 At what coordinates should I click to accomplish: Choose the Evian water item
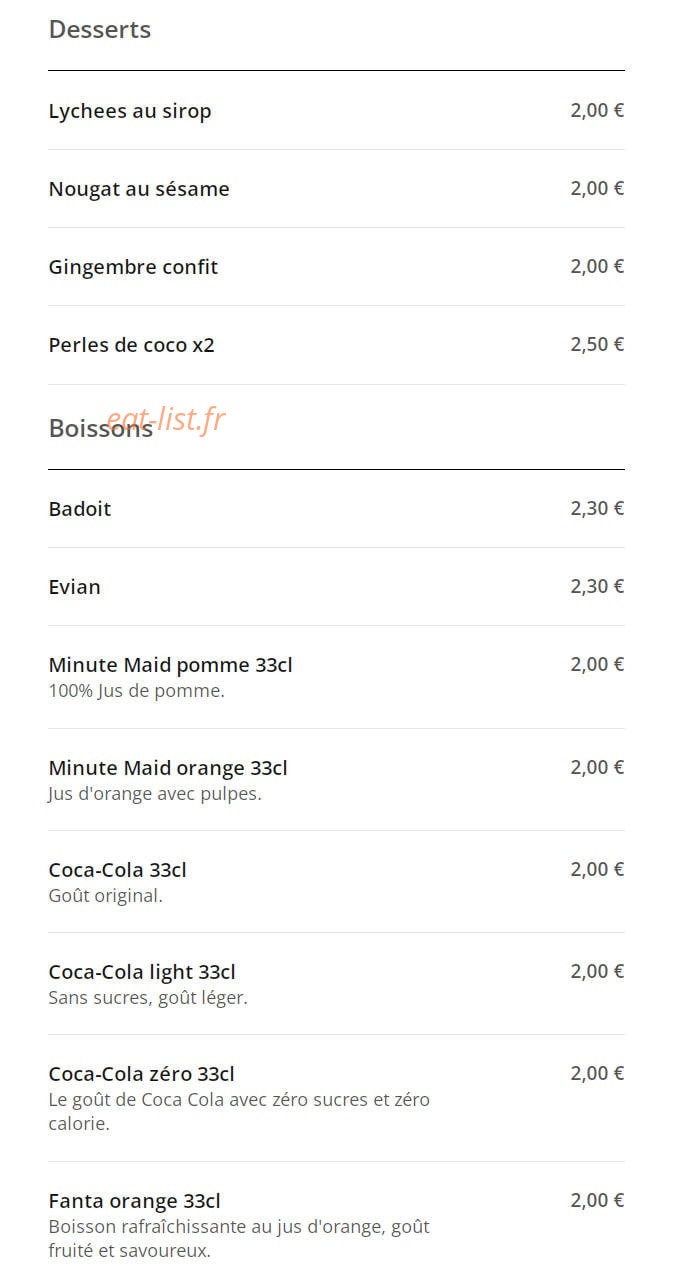[336, 587]
